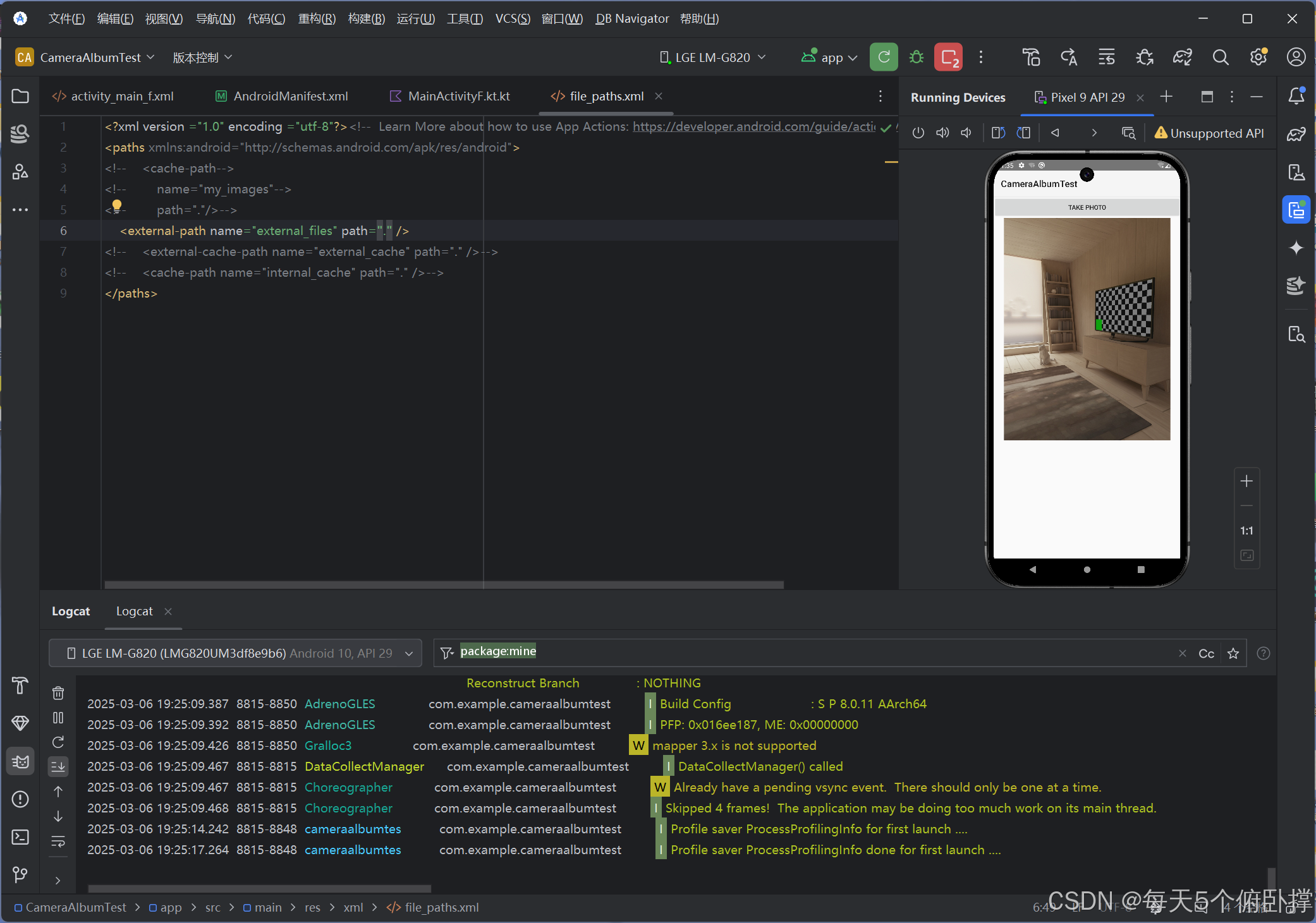Toggle scroll to end in logcat
Viewport: 1316px width, 923px height.
(x=58, y=766)
